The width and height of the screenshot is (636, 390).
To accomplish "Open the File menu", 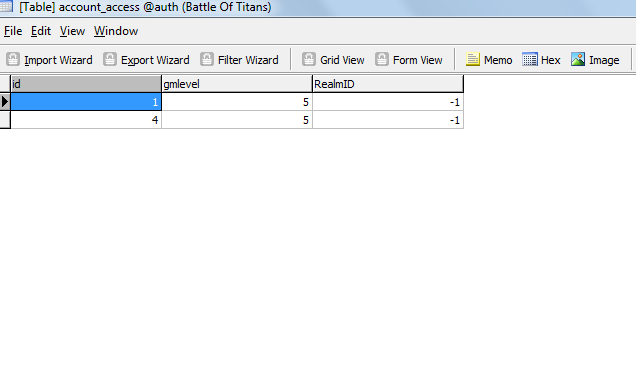I will (13, 31).
